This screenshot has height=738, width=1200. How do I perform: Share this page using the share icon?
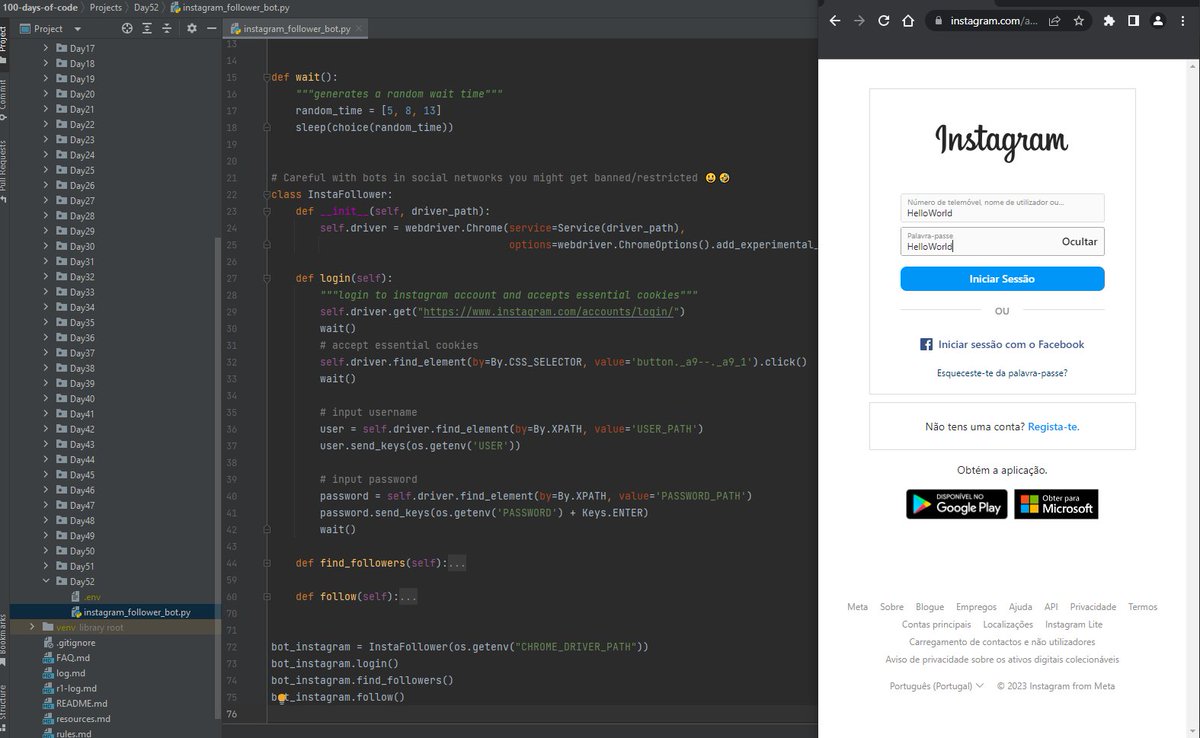[x=1055, y=20]
